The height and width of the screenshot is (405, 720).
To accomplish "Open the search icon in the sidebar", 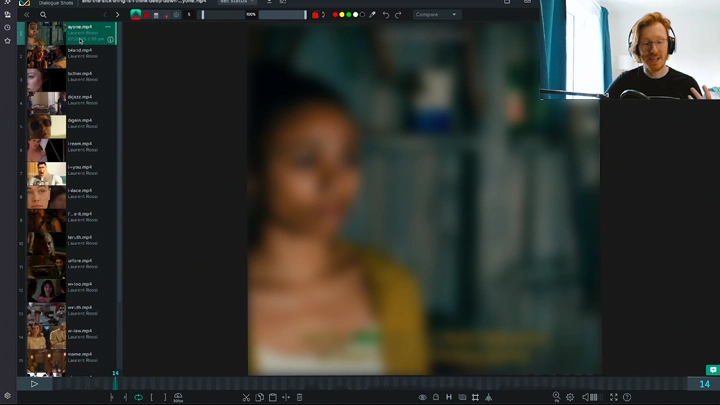I will [43, 15].
